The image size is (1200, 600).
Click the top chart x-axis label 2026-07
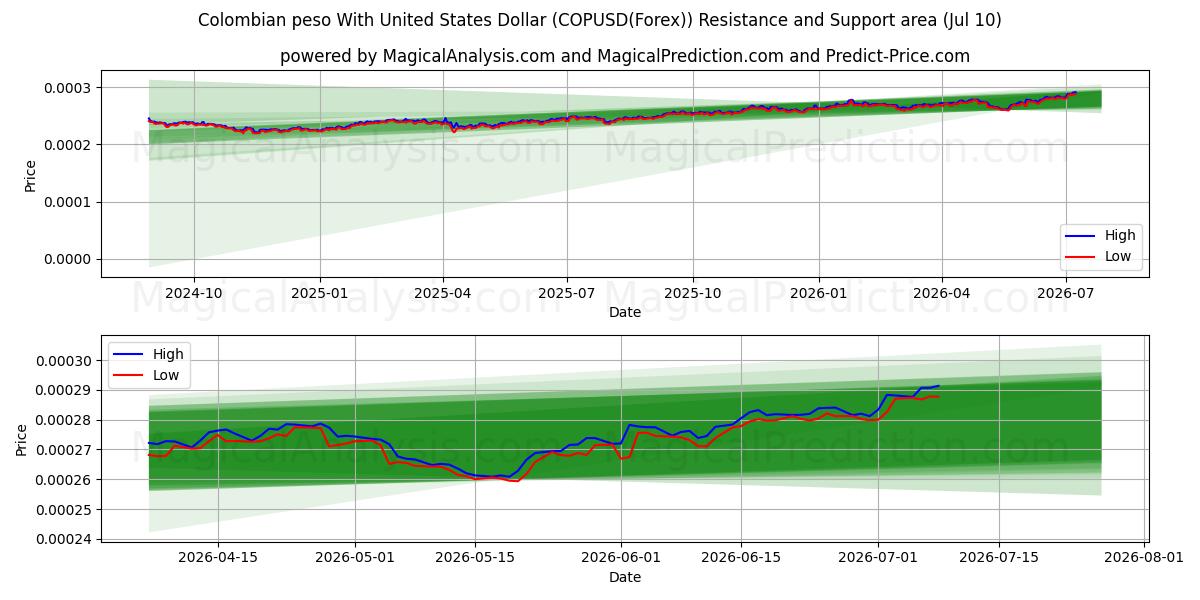(1066, 293)
